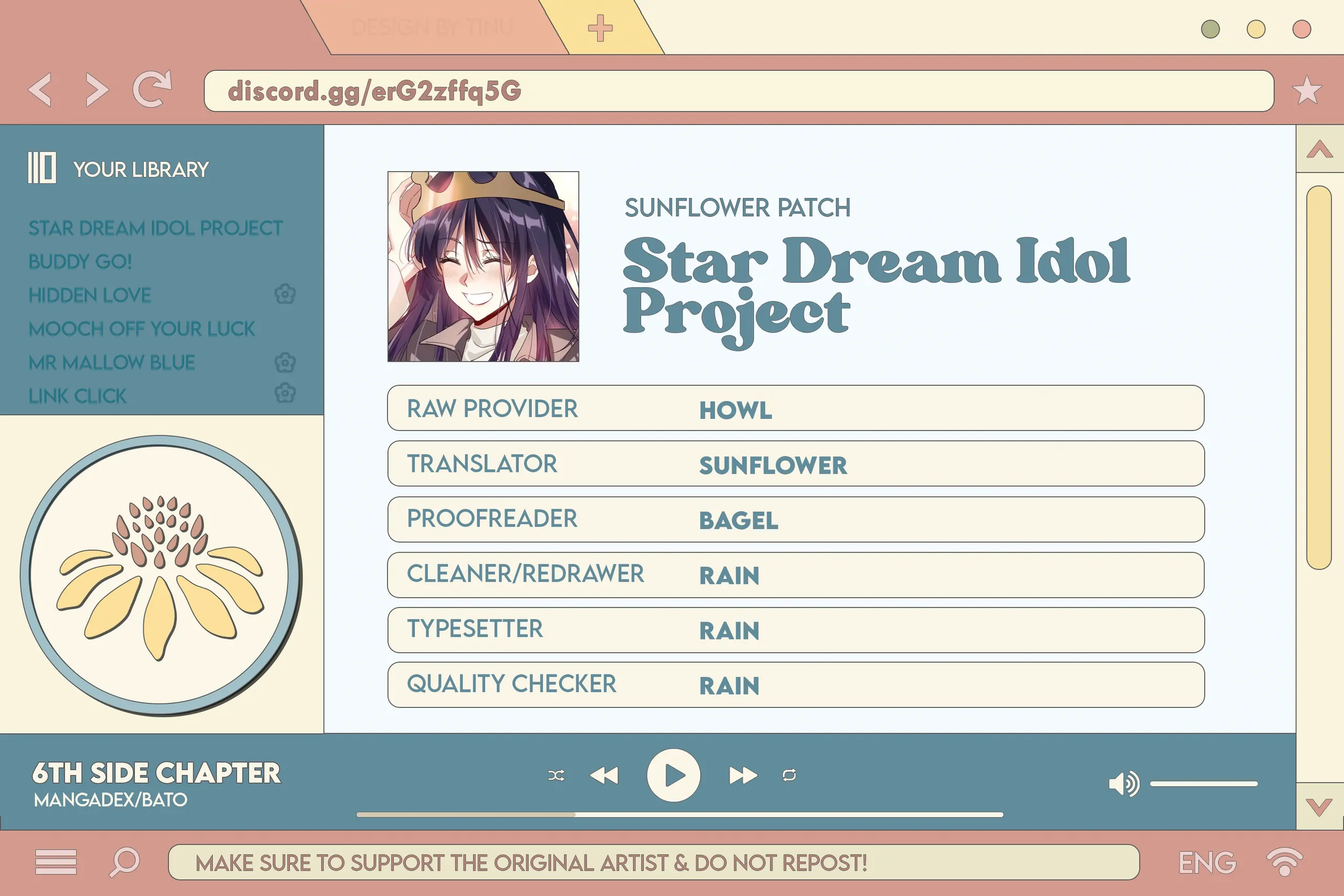1344x896 pixels.
Task: Bookmark page with the star icon
Action: (1306, 90)
